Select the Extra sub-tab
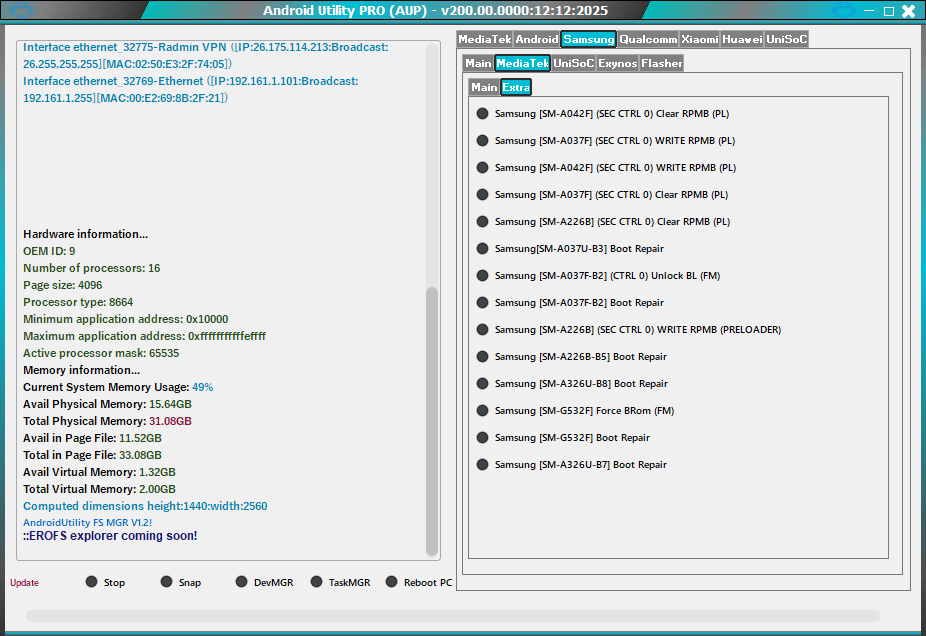926x636 pixels. (516, 87)
